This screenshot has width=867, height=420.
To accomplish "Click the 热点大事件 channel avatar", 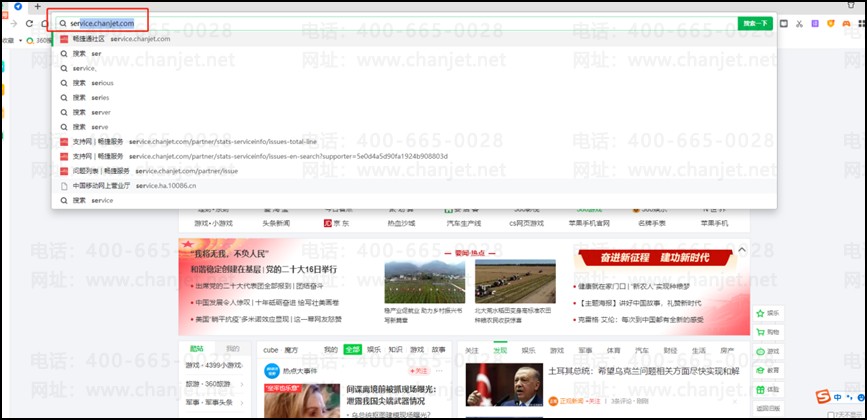I will [271, 371].
